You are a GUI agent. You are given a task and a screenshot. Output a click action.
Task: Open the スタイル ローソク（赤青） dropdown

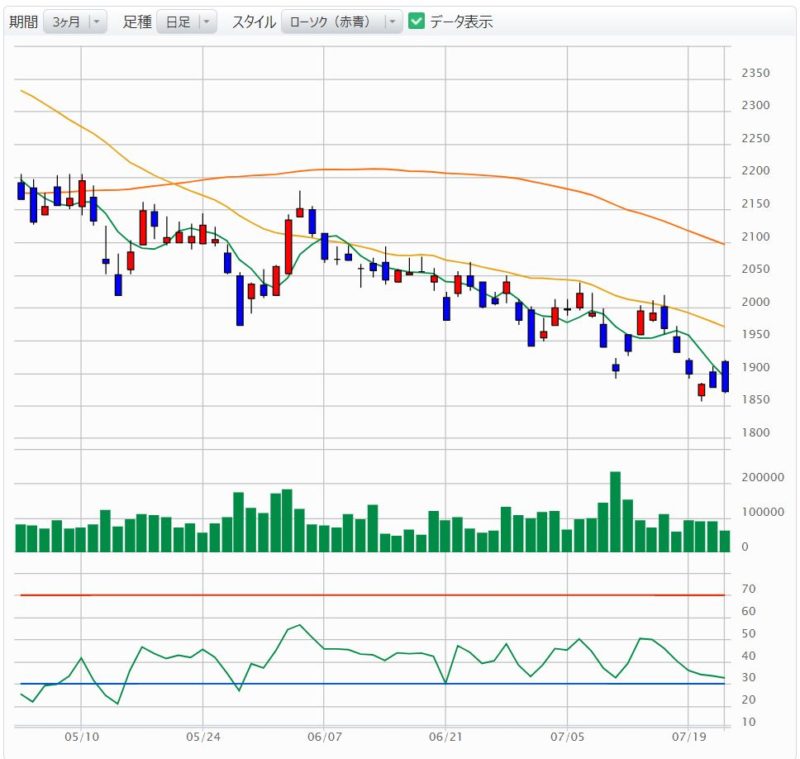click(x=341, y=22)
